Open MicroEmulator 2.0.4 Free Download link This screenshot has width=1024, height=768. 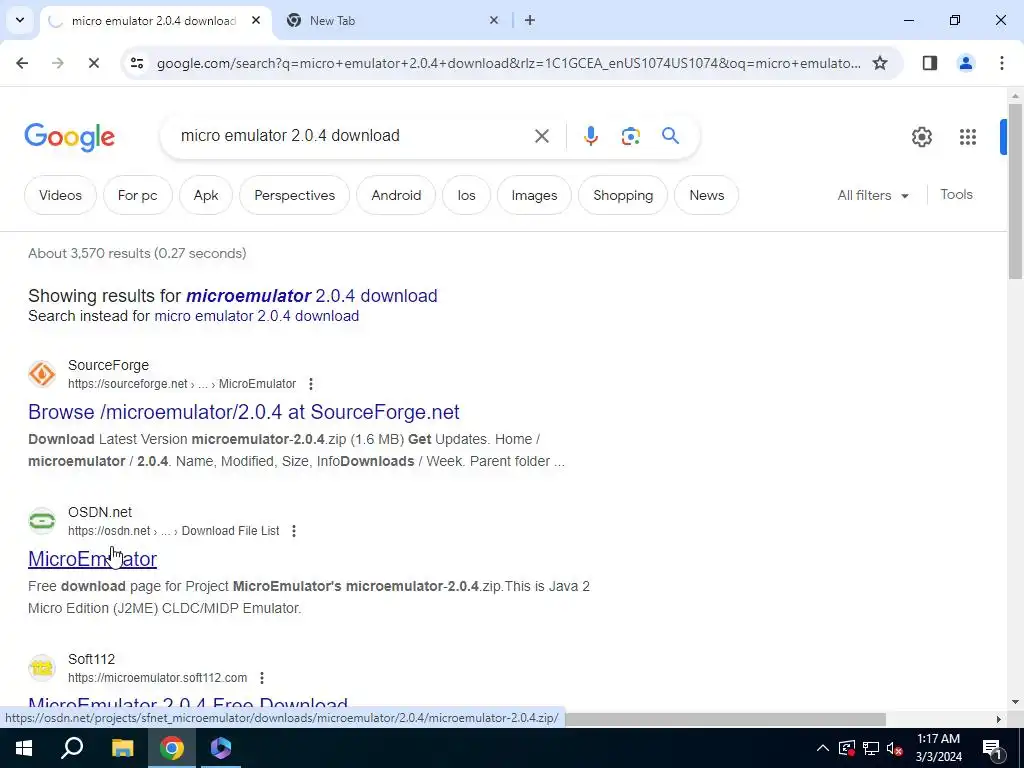pos(188,703)
